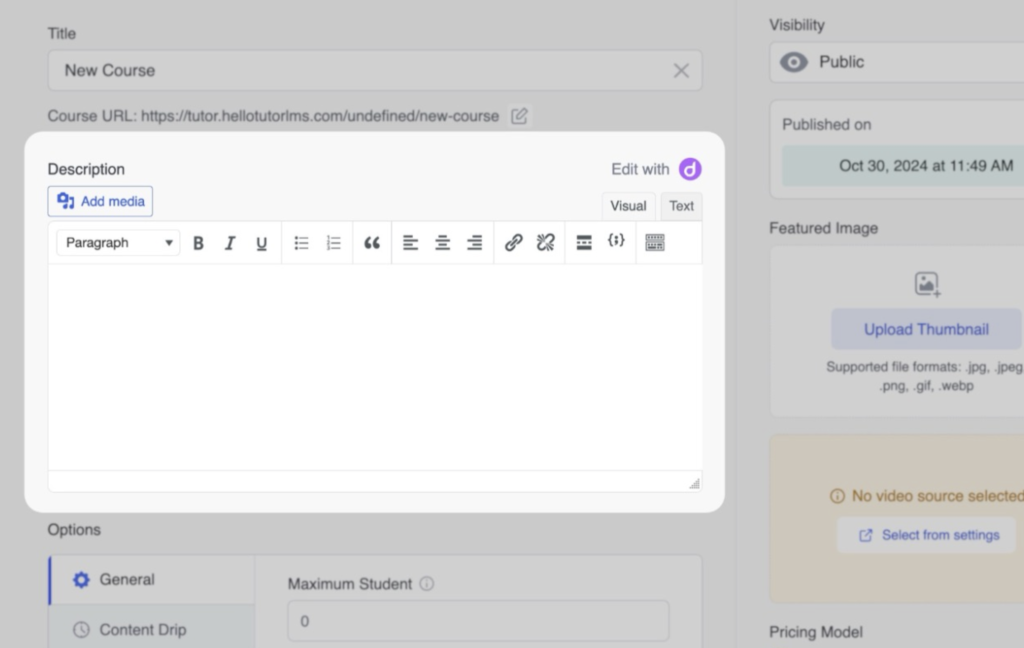Open the Paragraph format dropdown
1024x648 pixels.
pyautogui.click(x=118, y=243)
